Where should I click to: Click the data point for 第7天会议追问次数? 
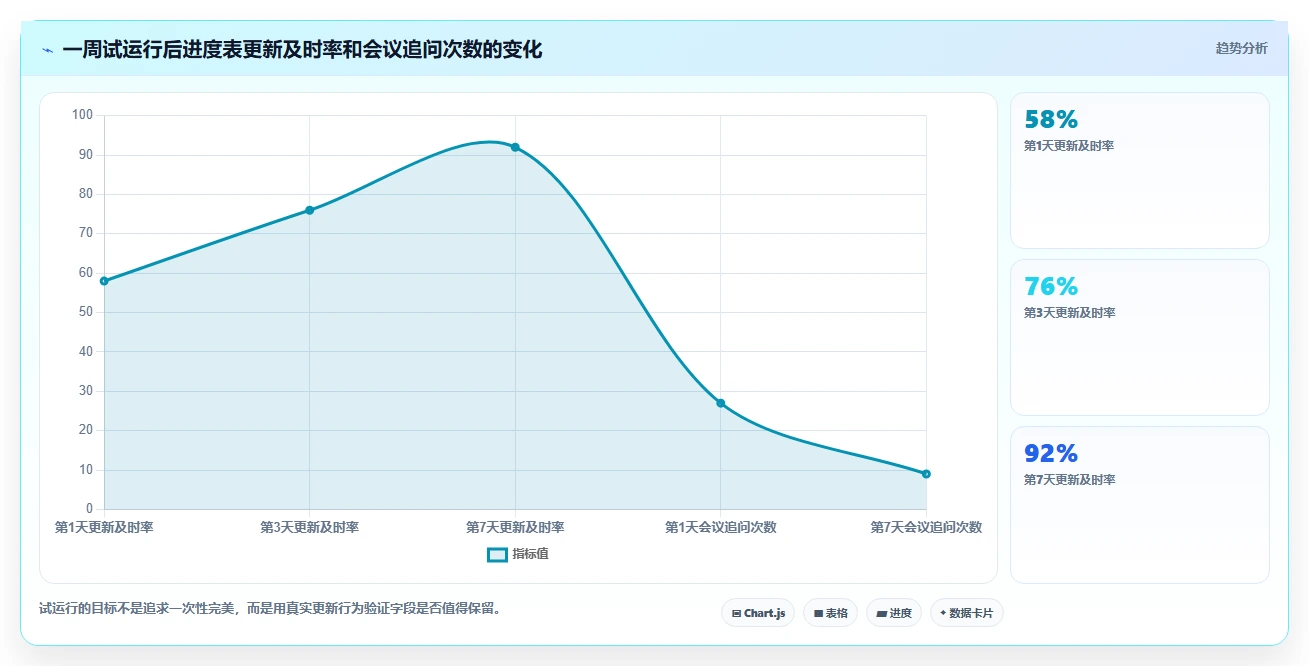pos(926,474)
